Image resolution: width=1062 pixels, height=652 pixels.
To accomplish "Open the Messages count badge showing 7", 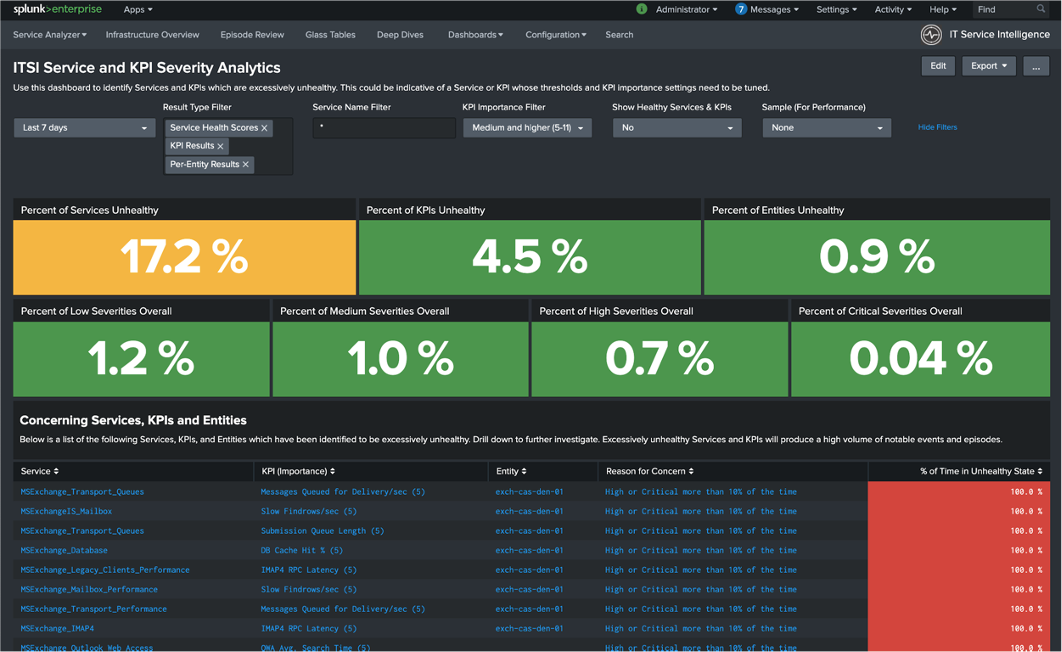I will (x=740, y=9).
